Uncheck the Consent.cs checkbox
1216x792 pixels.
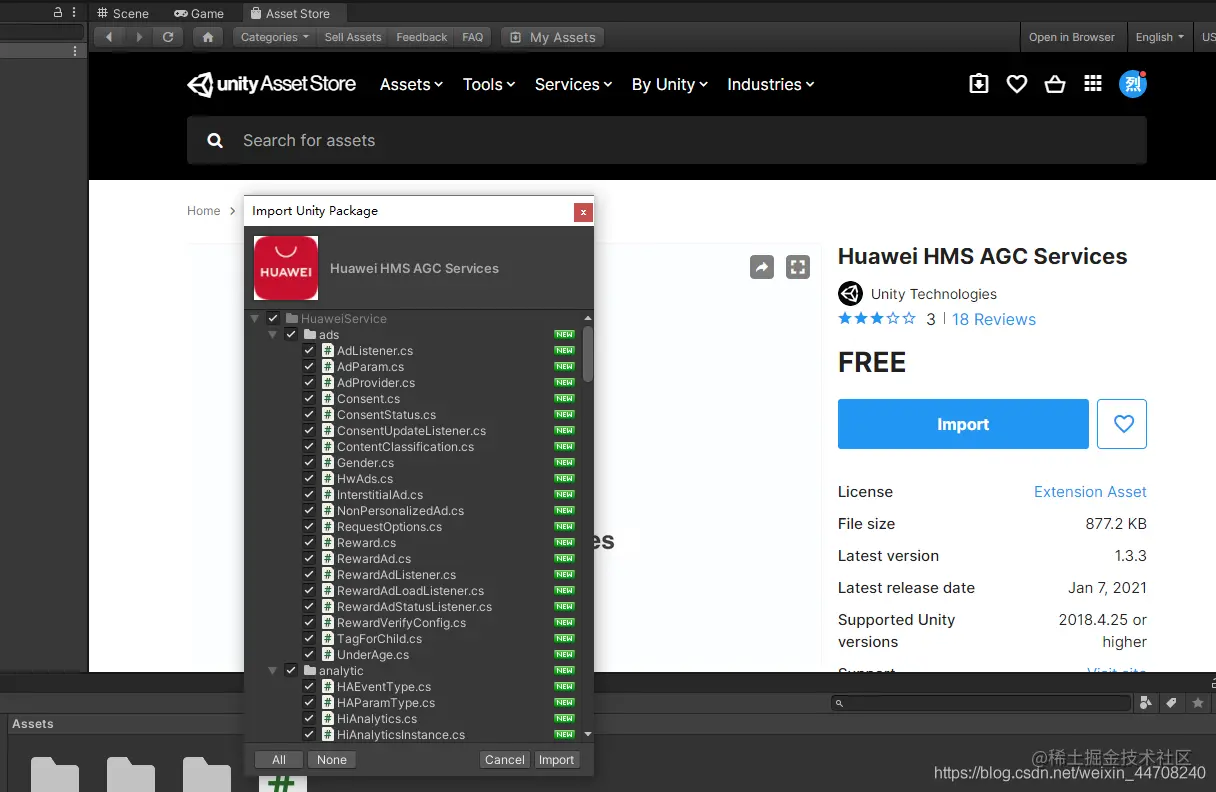[x=309, y=399]
